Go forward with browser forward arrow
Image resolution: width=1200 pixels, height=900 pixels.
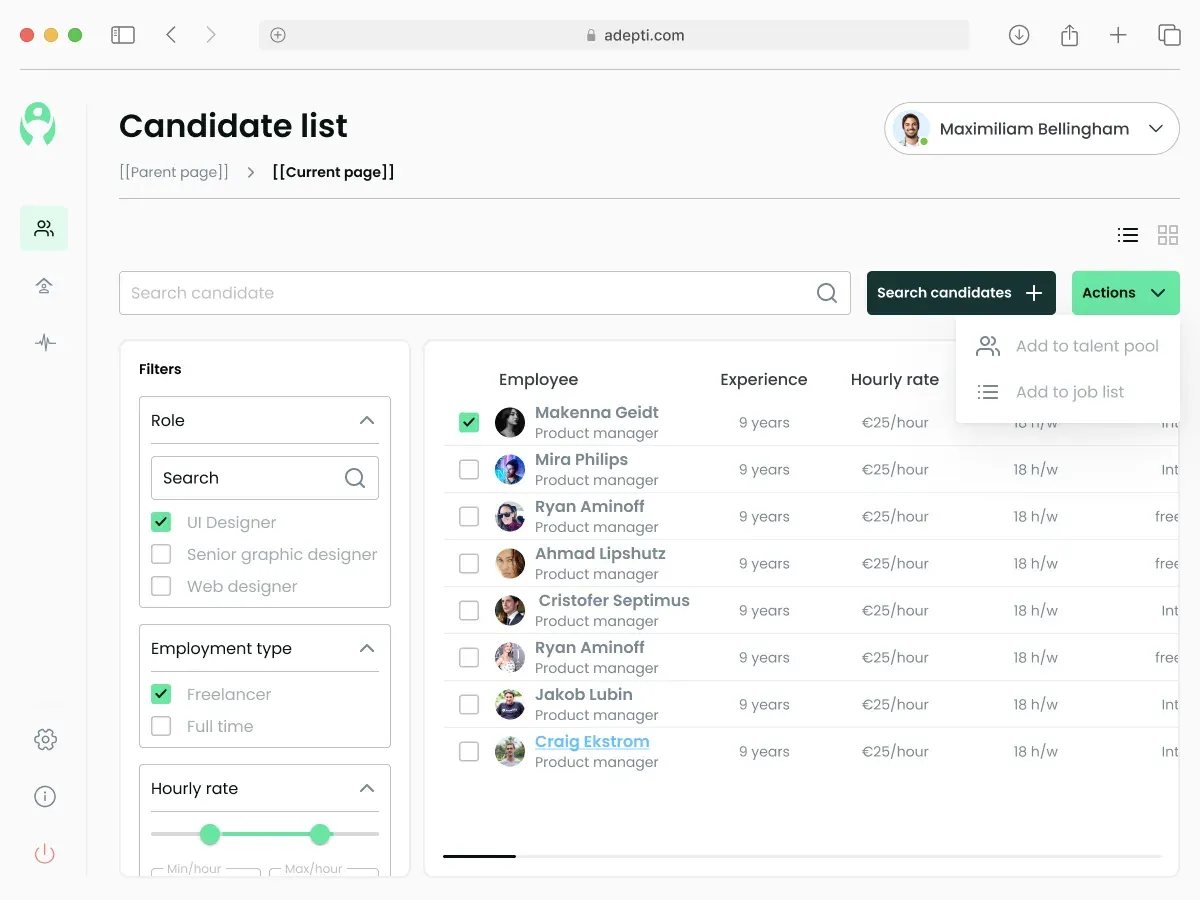(211, 35)
